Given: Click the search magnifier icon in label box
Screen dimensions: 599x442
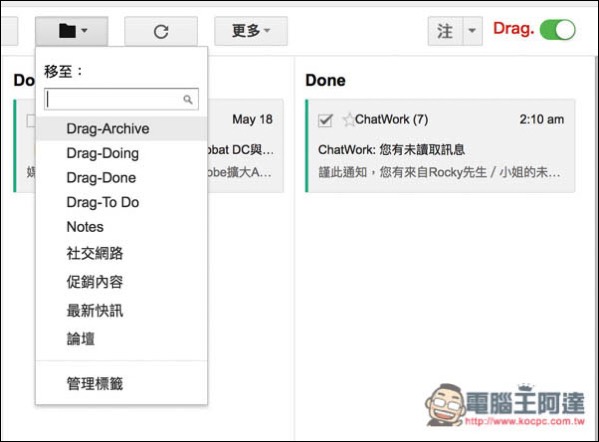Looking at the screenshot, I should pyautogui.click(x=188, y=100).
